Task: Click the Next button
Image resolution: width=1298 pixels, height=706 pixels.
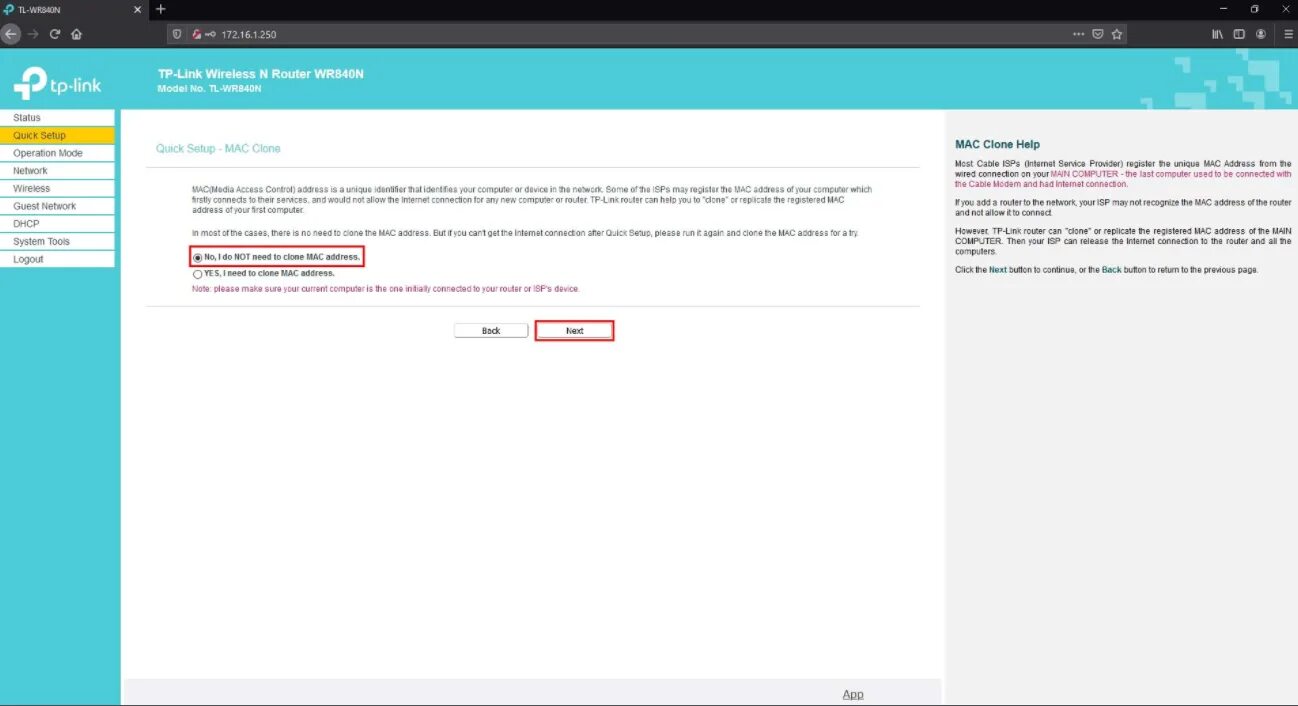Action: click(x=574, y=331)
